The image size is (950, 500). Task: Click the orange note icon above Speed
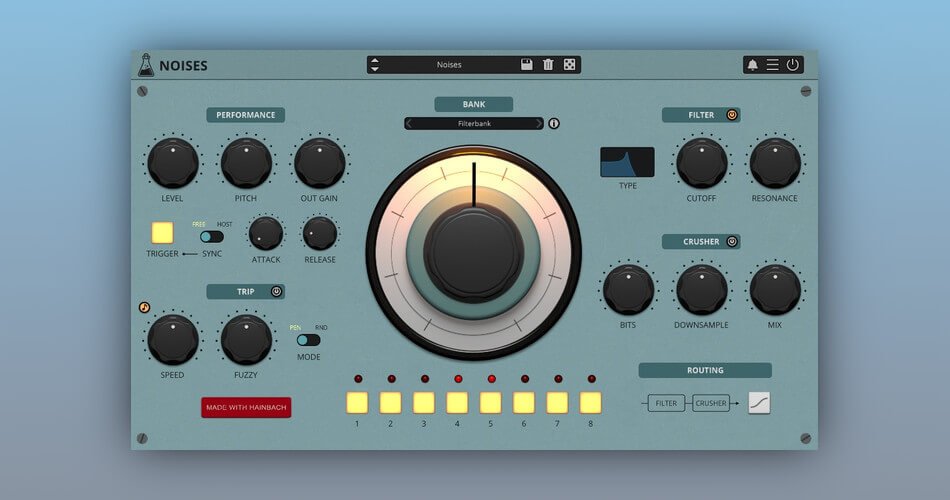pos(144,308)
